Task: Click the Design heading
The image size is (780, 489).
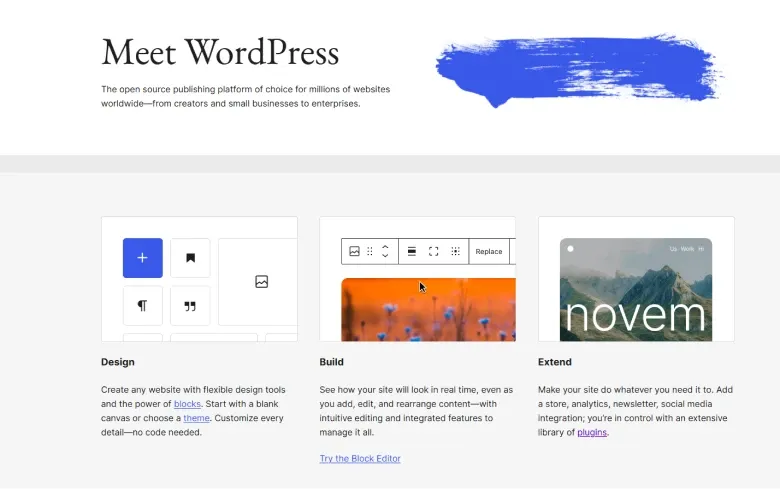Action: click(x=118, y=362)
